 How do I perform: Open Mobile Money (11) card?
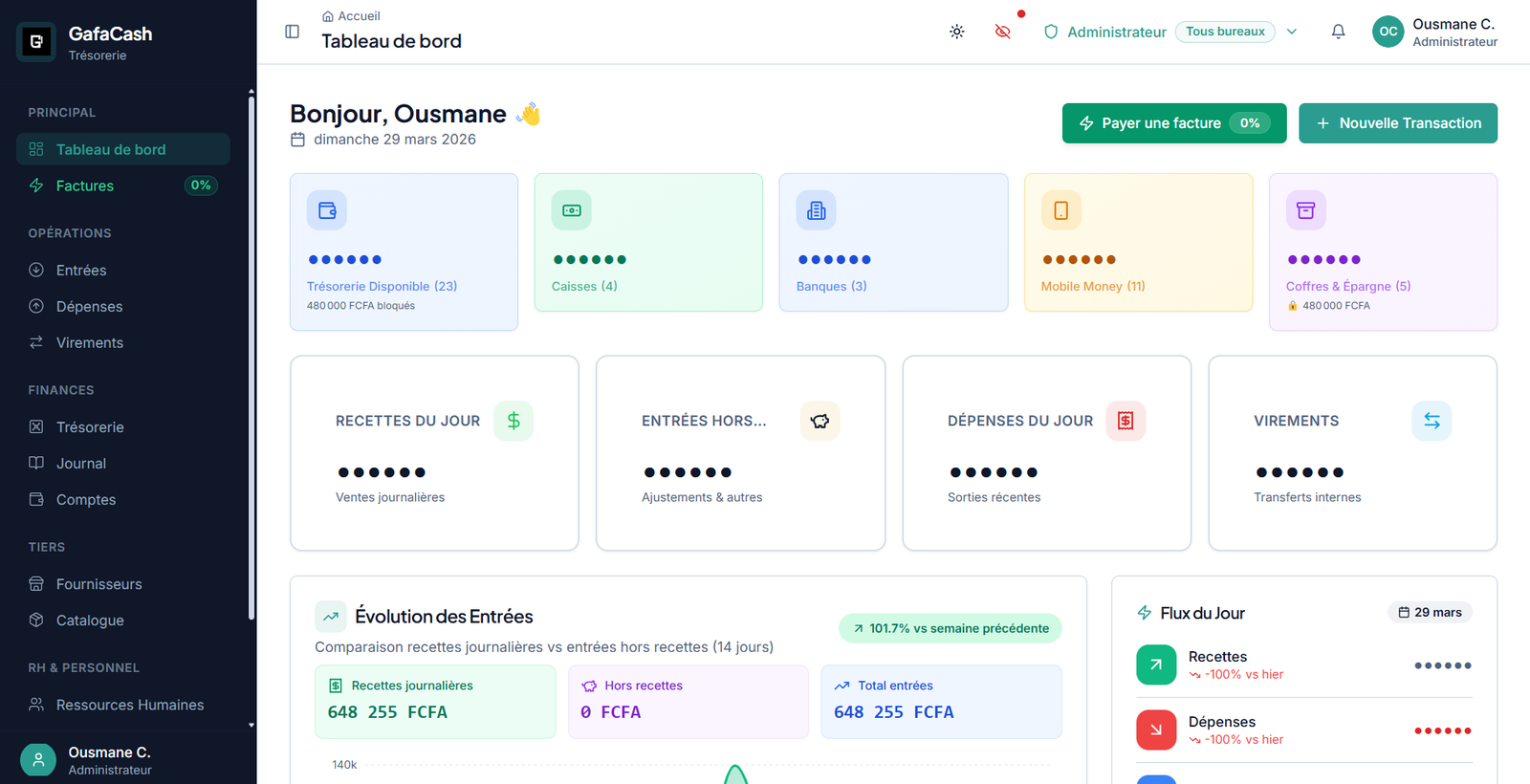1138,242
